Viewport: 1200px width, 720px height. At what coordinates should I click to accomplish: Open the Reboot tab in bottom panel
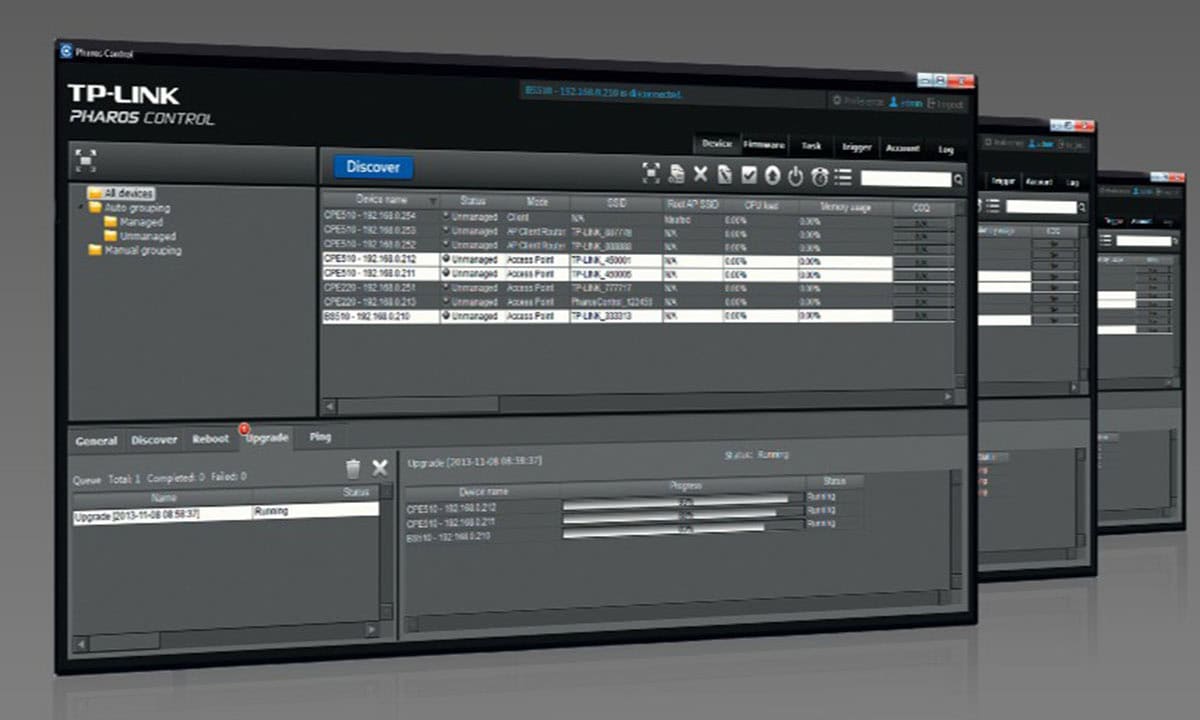[210, 438]
